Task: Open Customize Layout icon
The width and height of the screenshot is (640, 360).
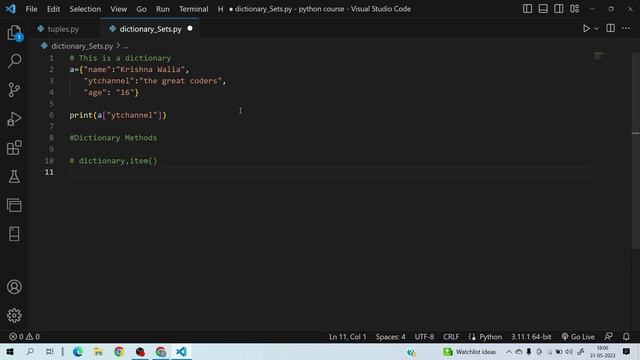Action: pyautogui.click(x=574, y=9)
